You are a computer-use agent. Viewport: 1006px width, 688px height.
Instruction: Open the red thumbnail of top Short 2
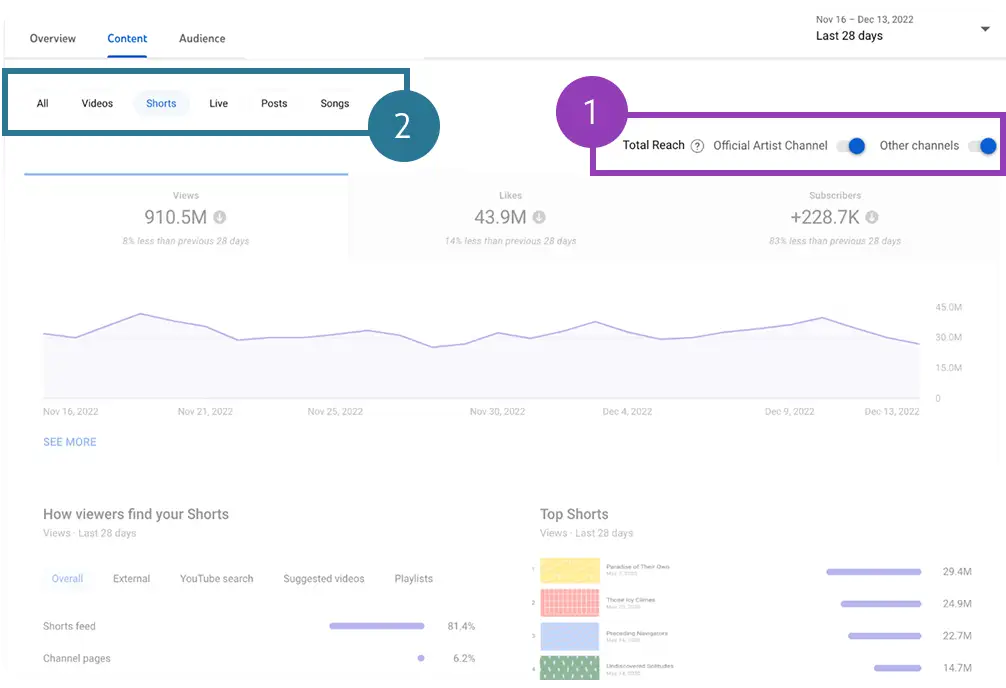(x=570, y=603)
